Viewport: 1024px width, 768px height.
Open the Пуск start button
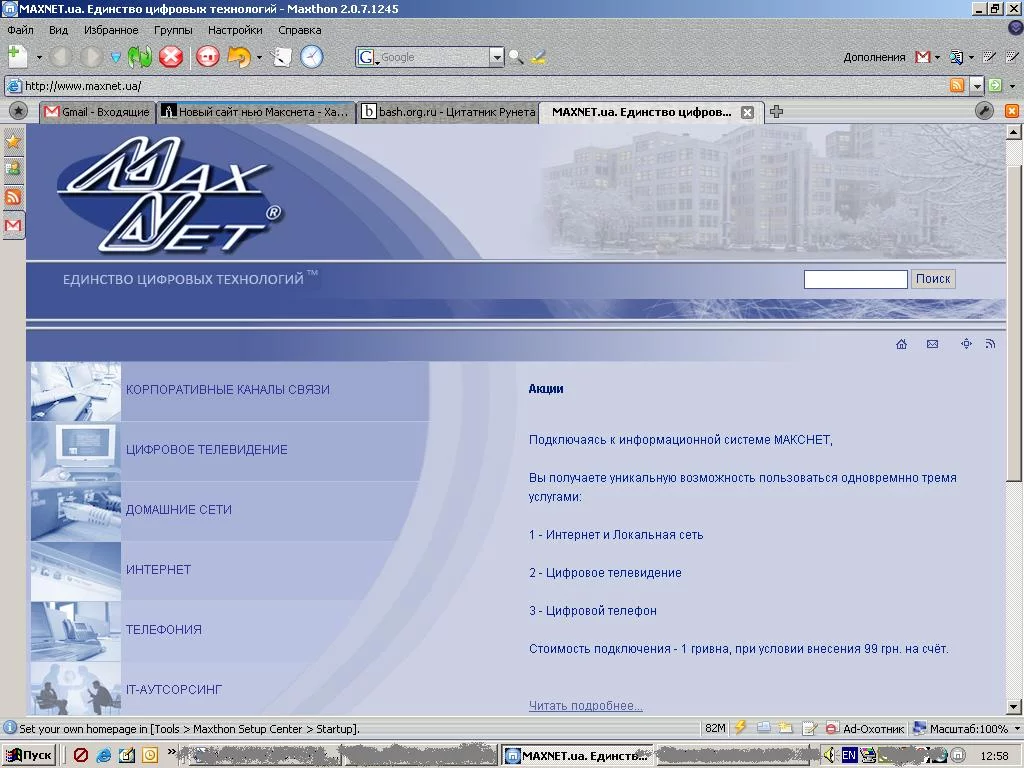pos(29,756)
